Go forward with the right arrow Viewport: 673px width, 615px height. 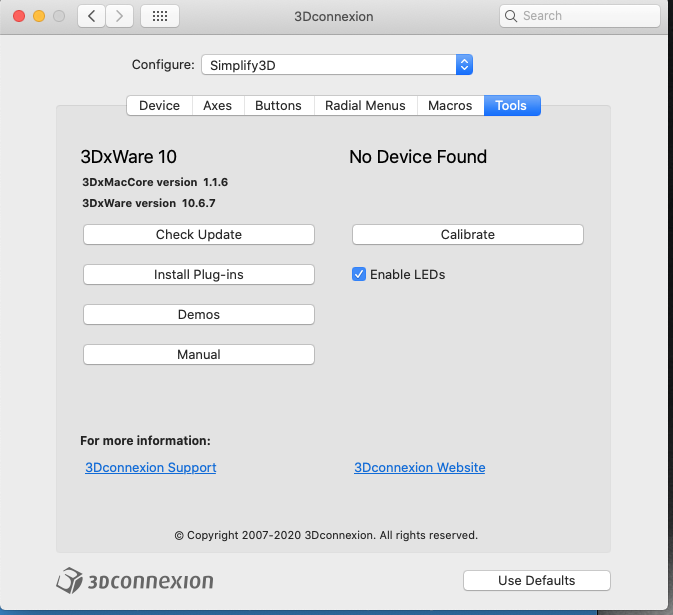(x=119, y=16)
